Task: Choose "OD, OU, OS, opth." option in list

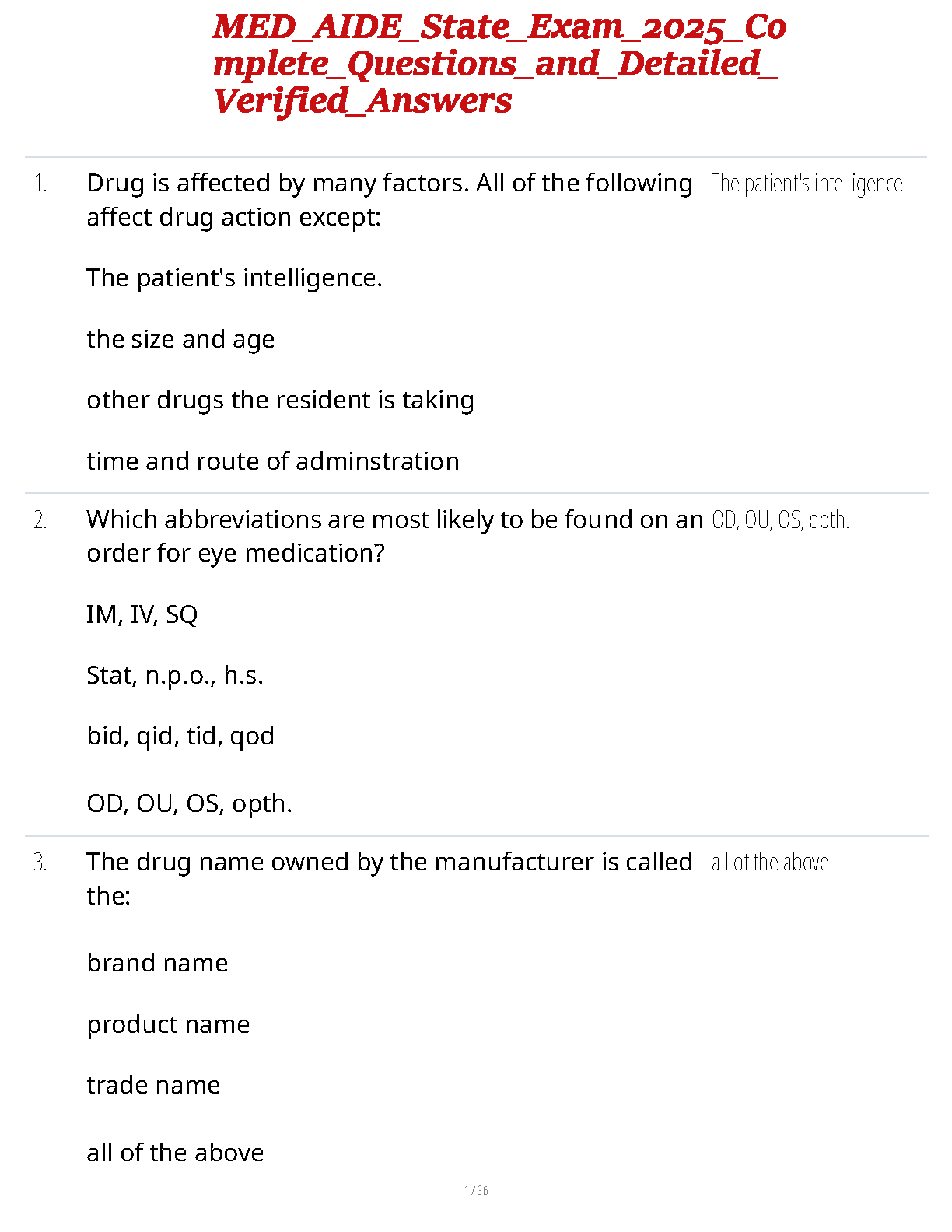Action: click(x=189, y=803)
